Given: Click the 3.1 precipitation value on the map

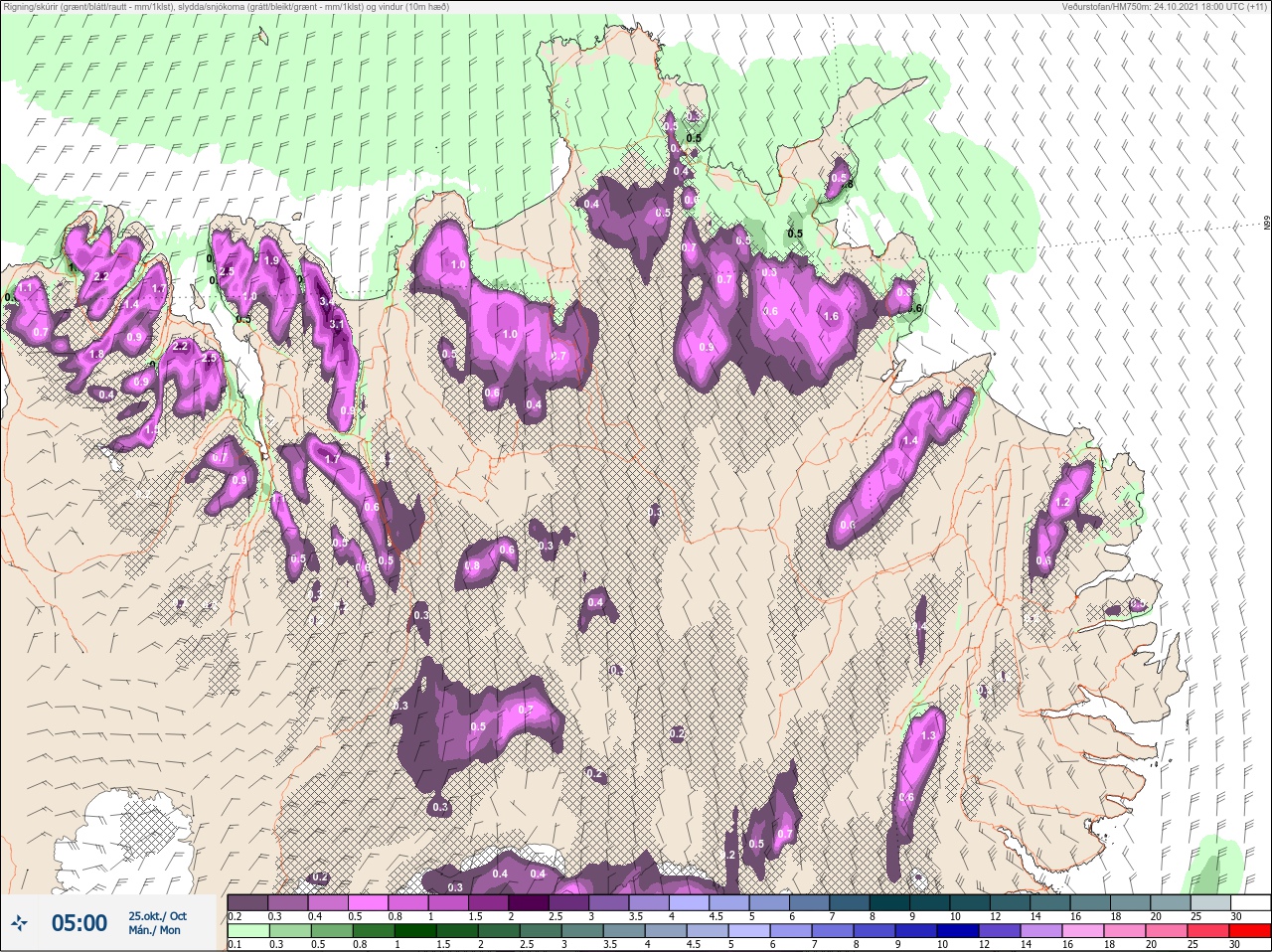Looking at the screenshot, I should [x=336, y=324].
